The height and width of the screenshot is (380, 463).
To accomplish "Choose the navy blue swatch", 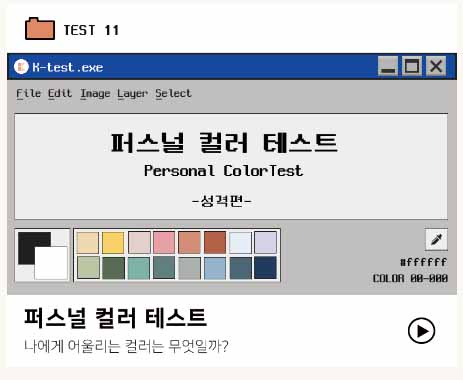I will coord(266,268).
